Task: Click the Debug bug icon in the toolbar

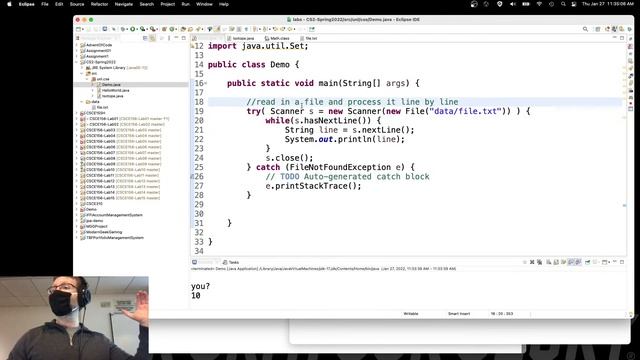Action: pyautogui.click(x=123, y=29)
